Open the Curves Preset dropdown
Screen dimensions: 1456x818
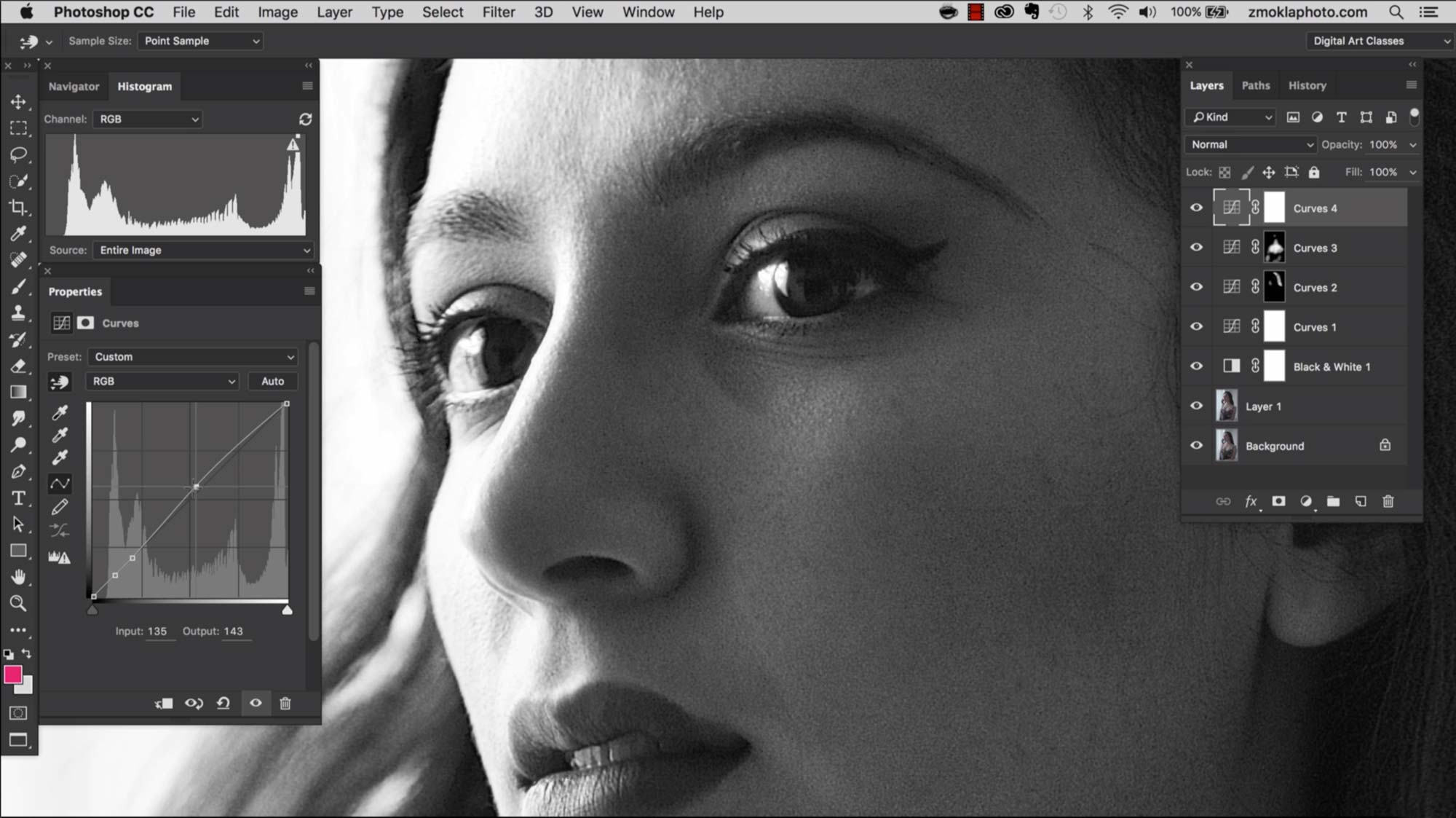(193, 357)
